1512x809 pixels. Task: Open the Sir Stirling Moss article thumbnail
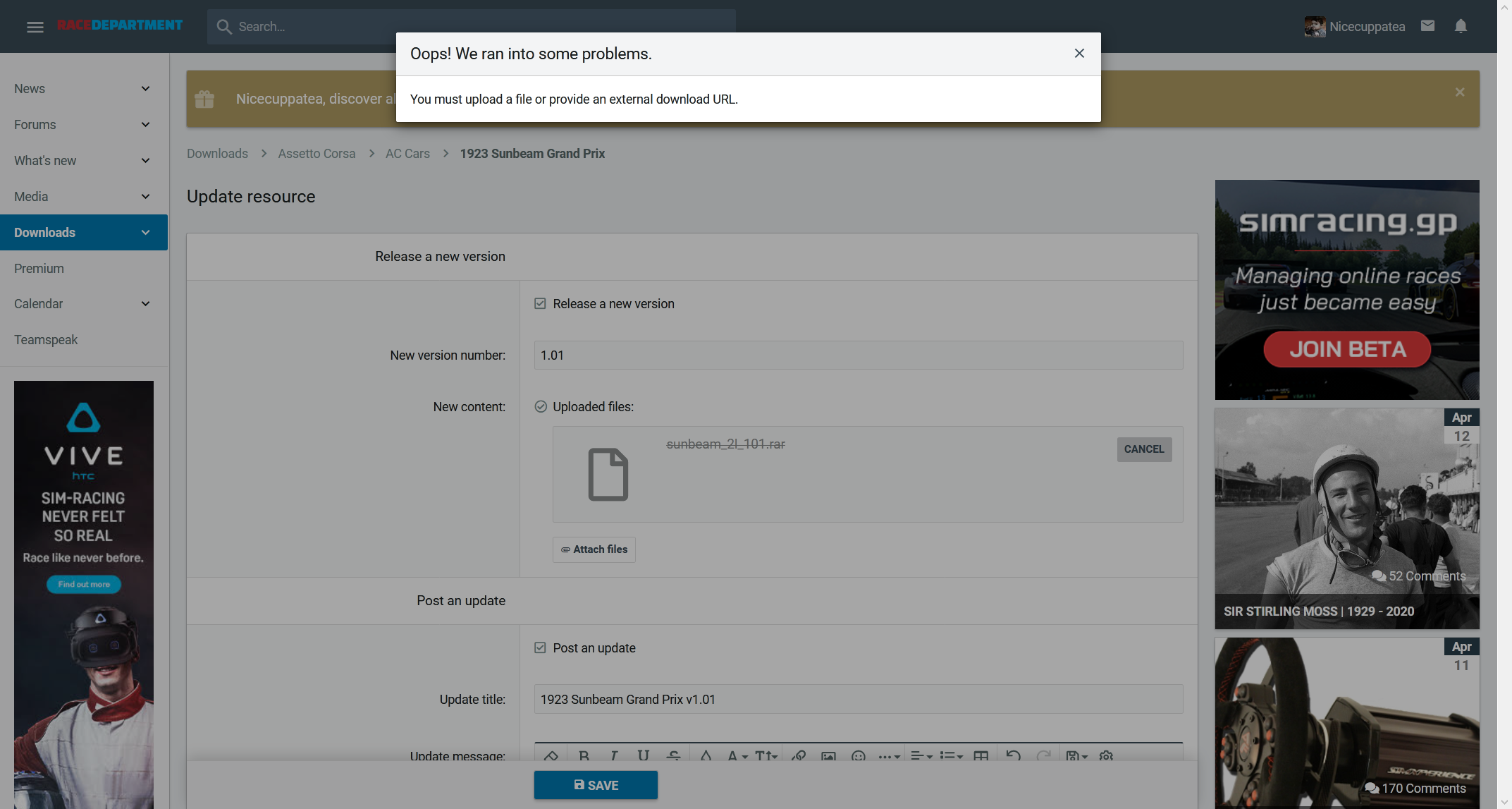pos(1346,519)
